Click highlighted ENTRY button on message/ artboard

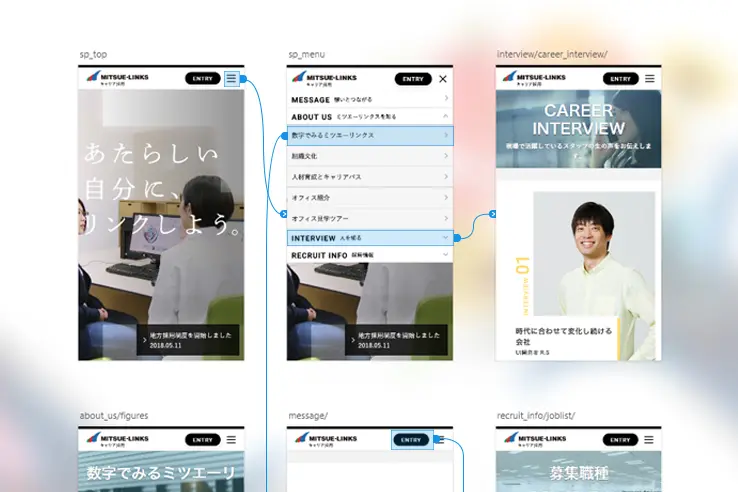411,440
